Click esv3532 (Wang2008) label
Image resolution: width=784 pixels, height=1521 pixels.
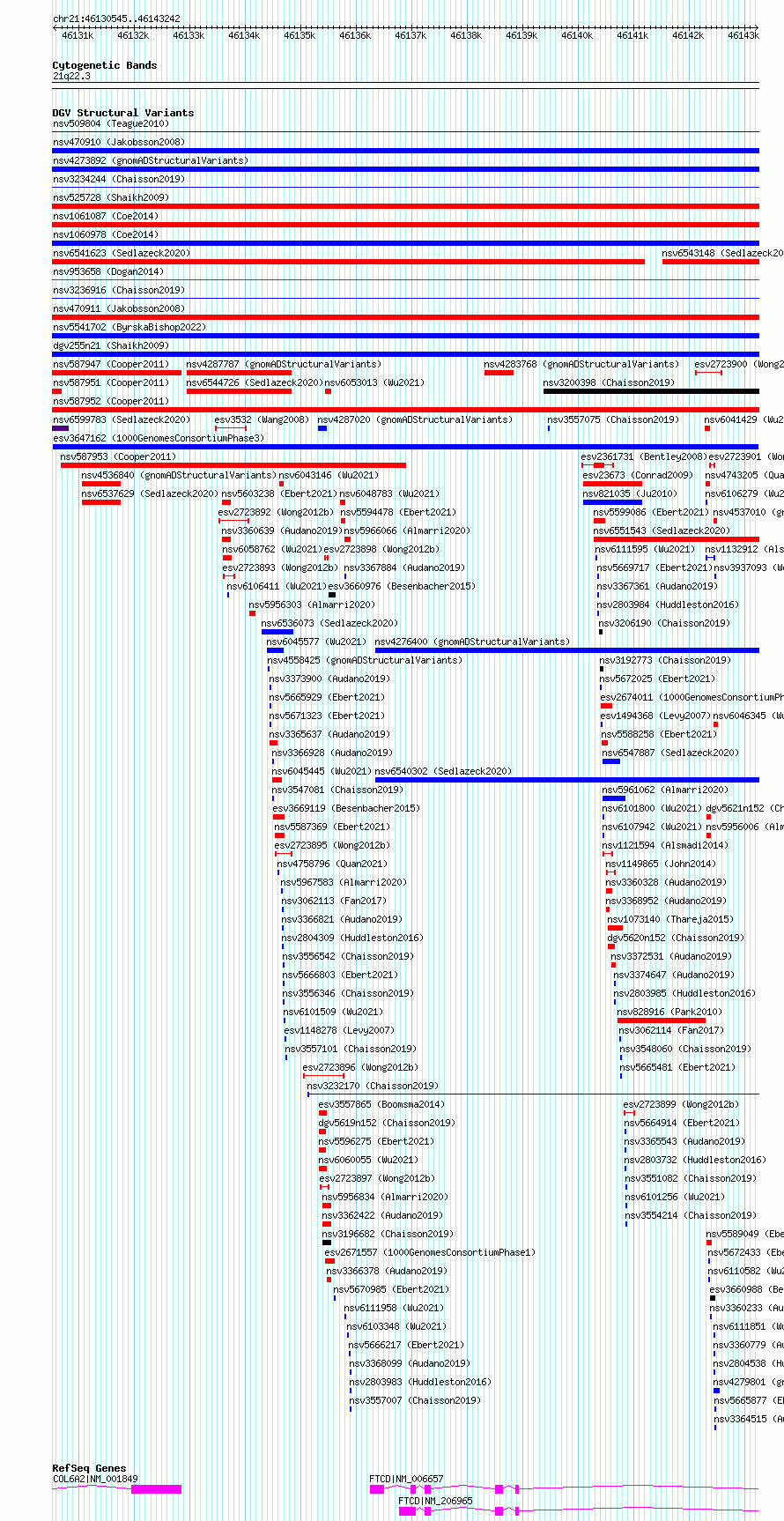tap(262, 419)
